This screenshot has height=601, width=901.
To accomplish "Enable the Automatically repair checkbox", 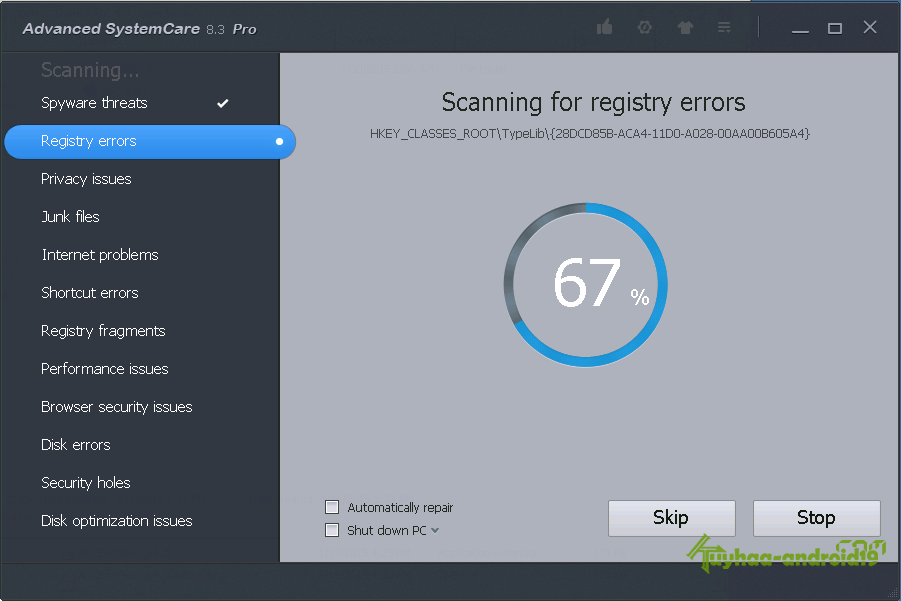I will point(332,507).
